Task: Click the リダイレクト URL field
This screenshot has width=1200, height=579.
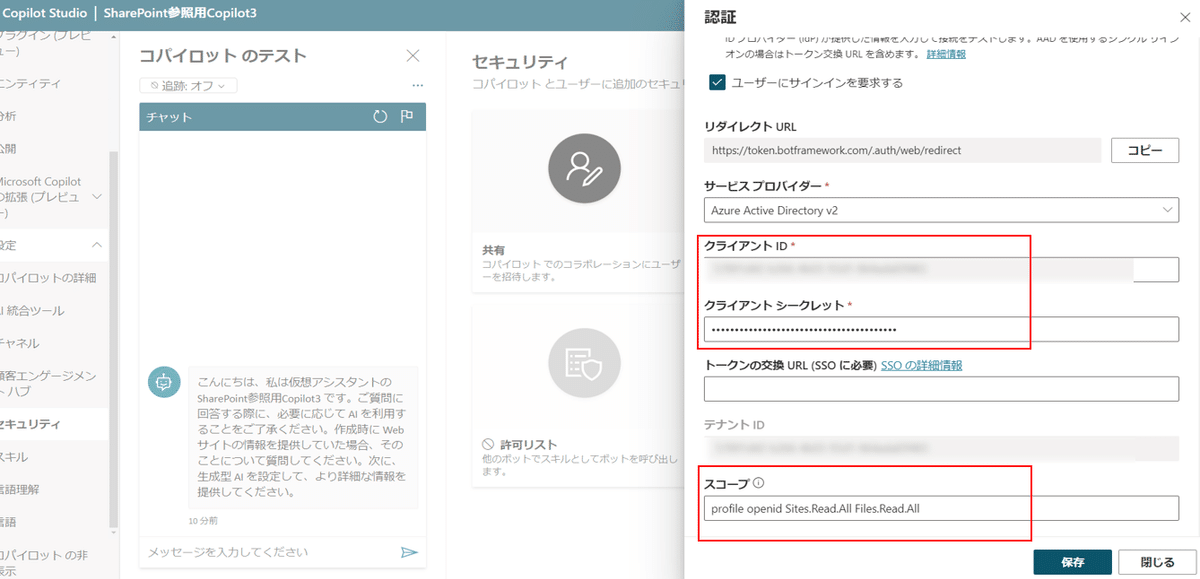Action: (x=903, y=150)
